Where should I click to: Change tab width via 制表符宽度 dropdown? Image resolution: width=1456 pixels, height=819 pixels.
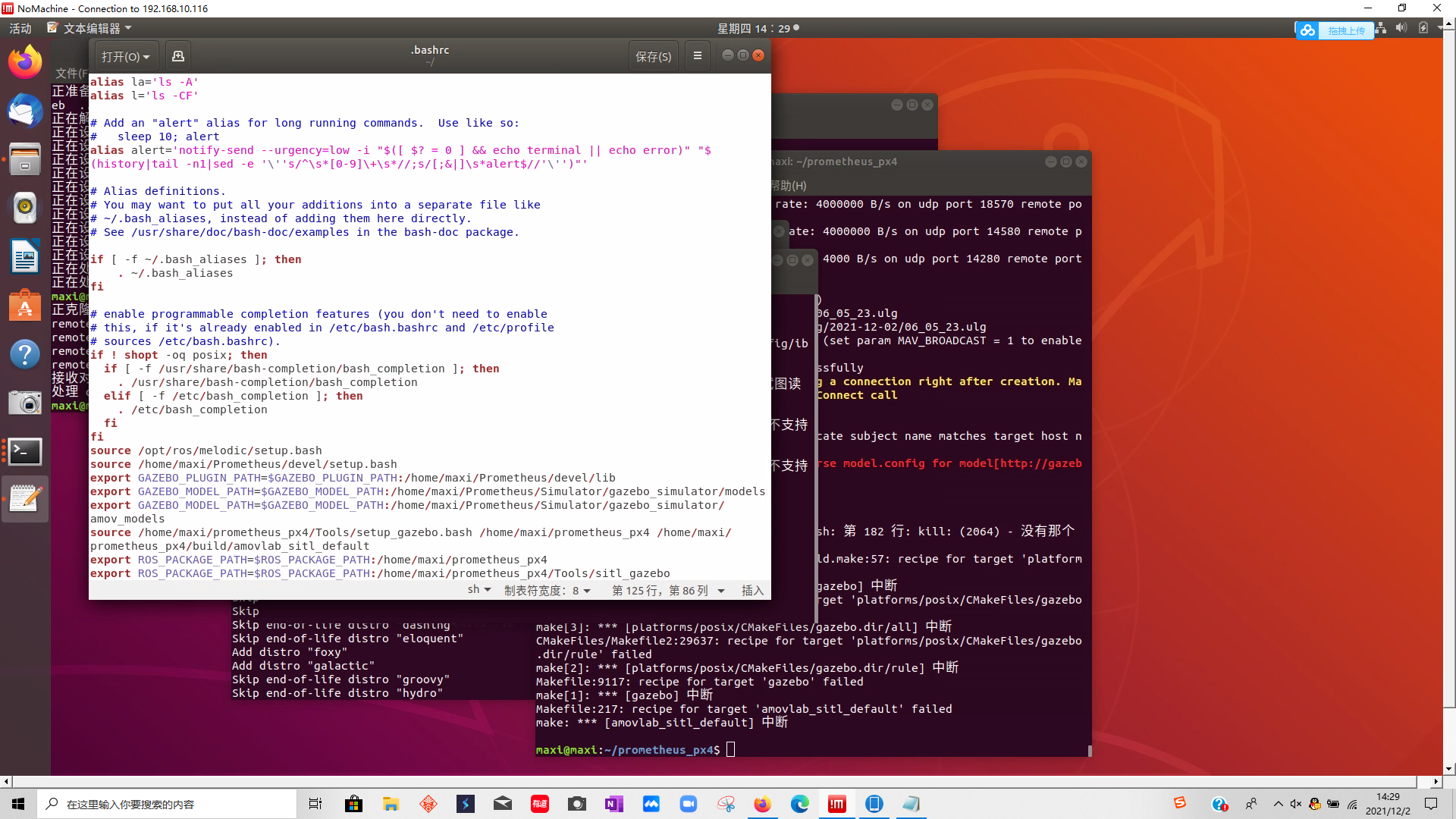pyautogui.click(x=548, y=591)
